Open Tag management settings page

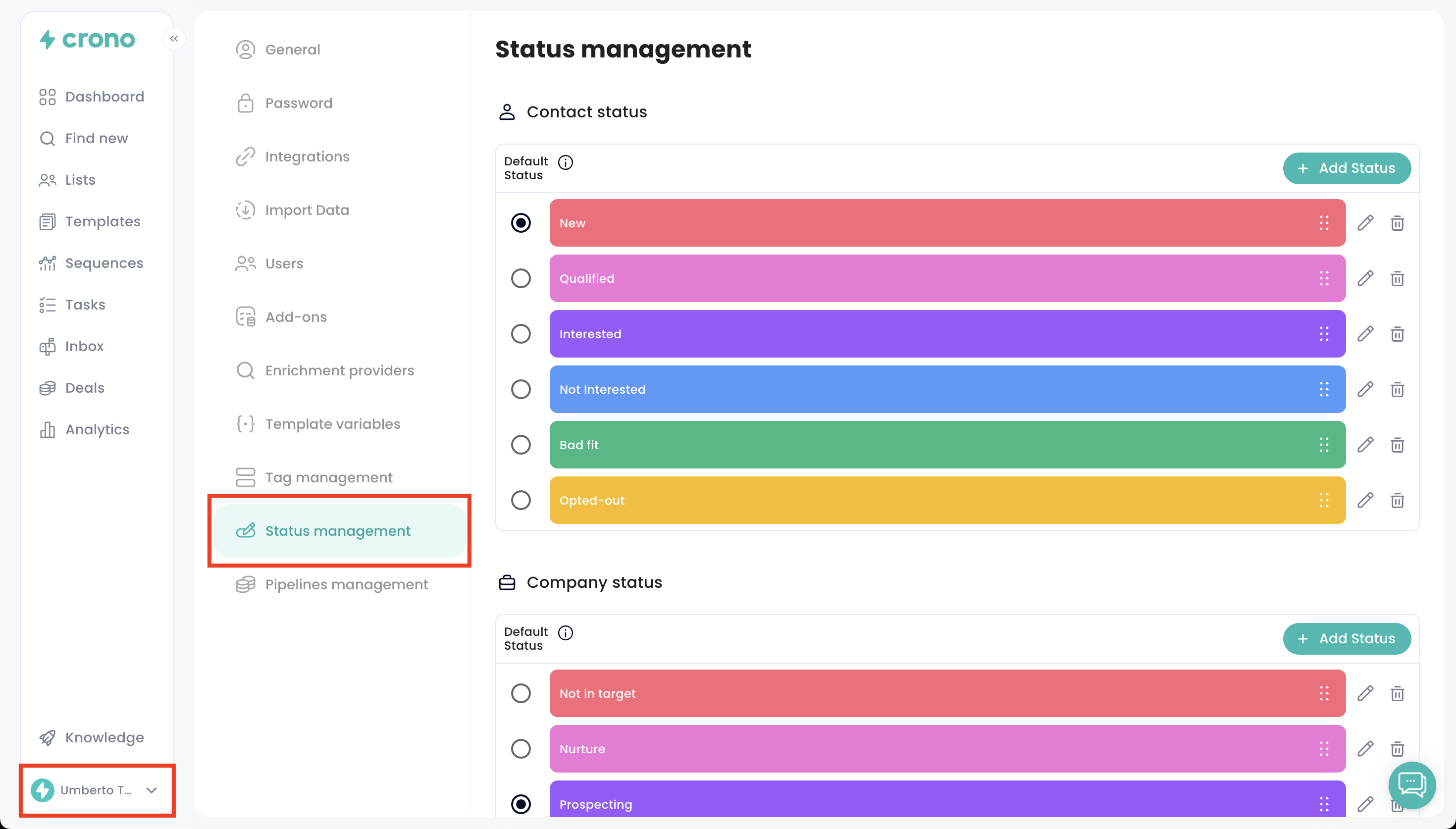tap(328, 477)
